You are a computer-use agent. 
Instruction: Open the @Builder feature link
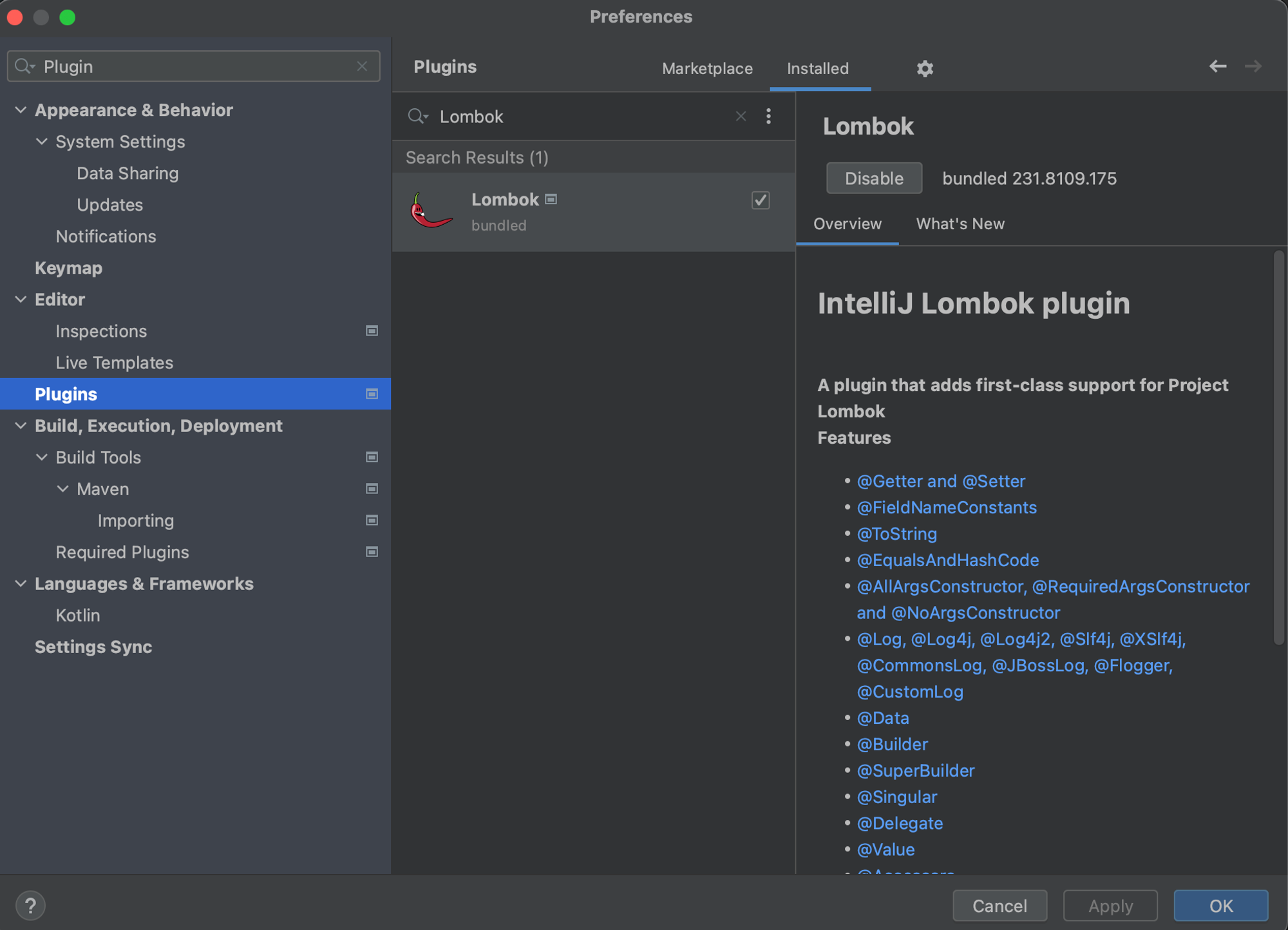tap(892, 744)
